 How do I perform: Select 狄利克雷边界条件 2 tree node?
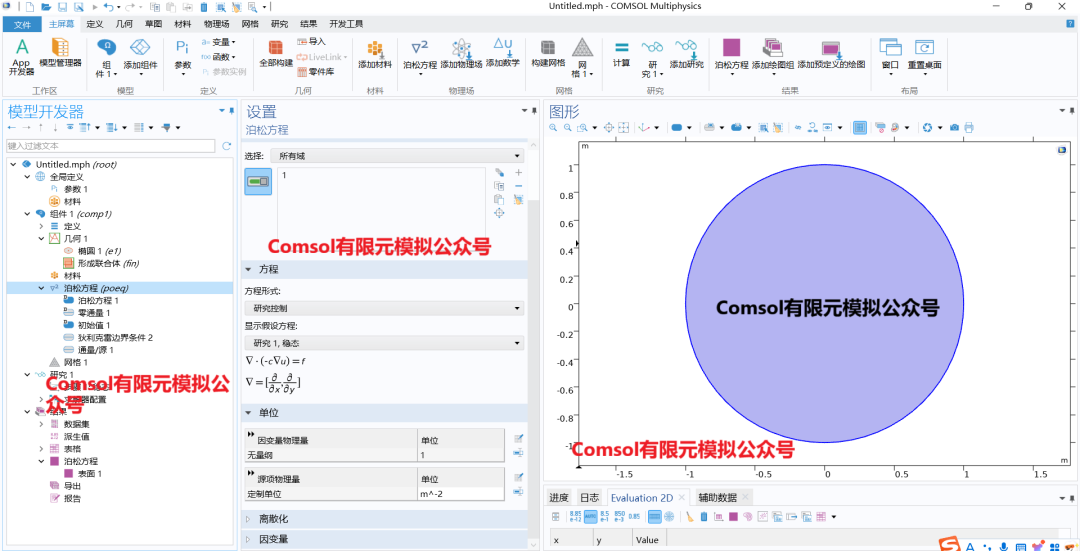[x=114, y=338]
